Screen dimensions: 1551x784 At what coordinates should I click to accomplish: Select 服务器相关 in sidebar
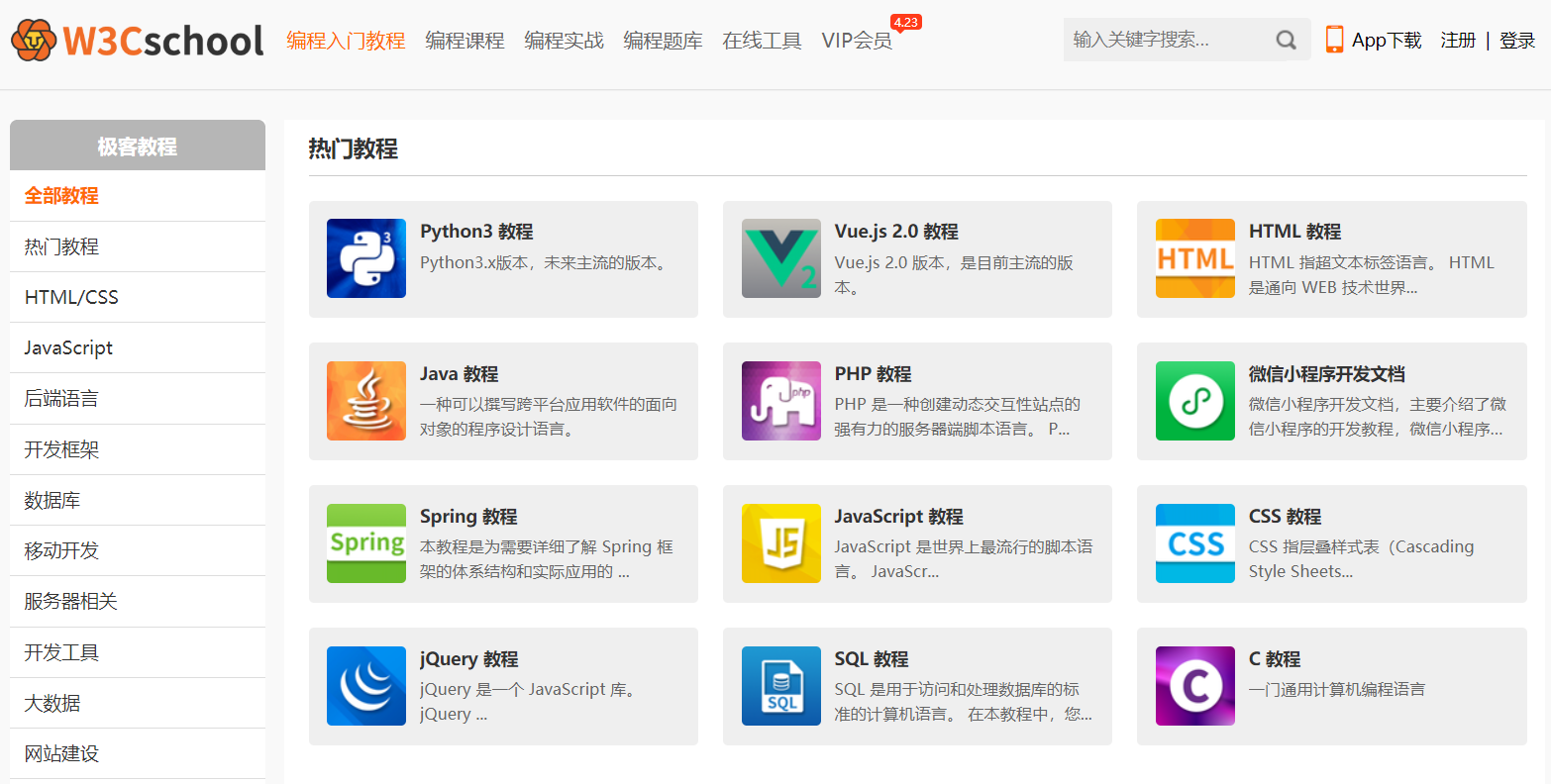pos(138,601)
